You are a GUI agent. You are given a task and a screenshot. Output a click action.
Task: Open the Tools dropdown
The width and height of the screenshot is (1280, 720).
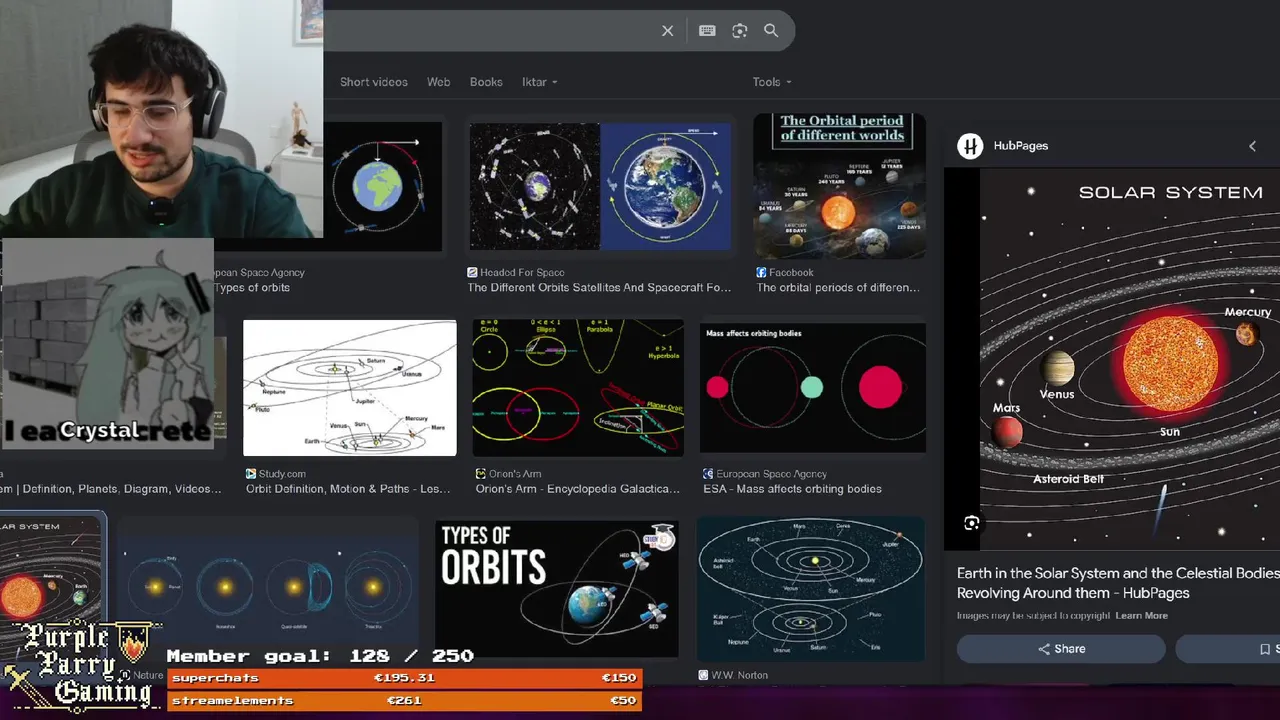(x=772, y=82)
